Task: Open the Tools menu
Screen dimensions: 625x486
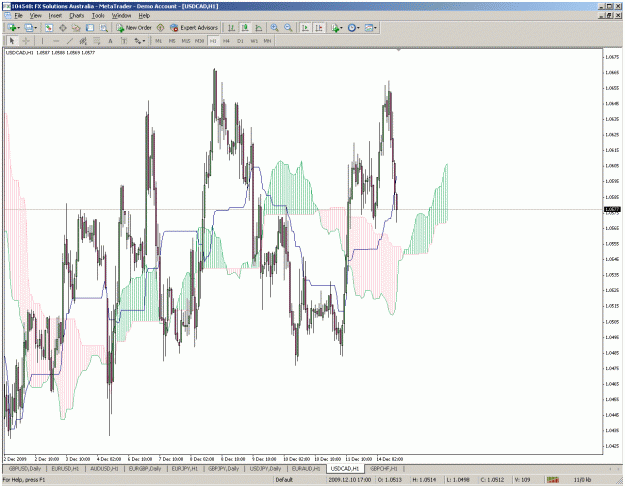Action: [x=98, y=16]
